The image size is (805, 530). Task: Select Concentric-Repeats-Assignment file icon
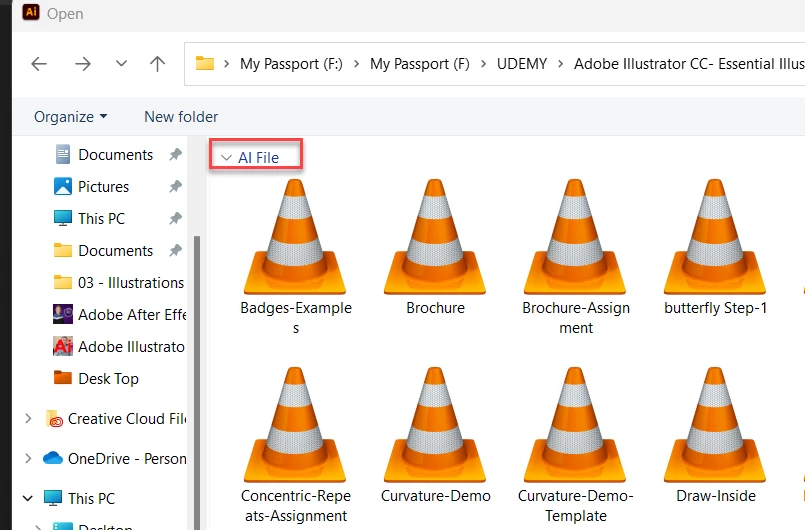[295, 425]
